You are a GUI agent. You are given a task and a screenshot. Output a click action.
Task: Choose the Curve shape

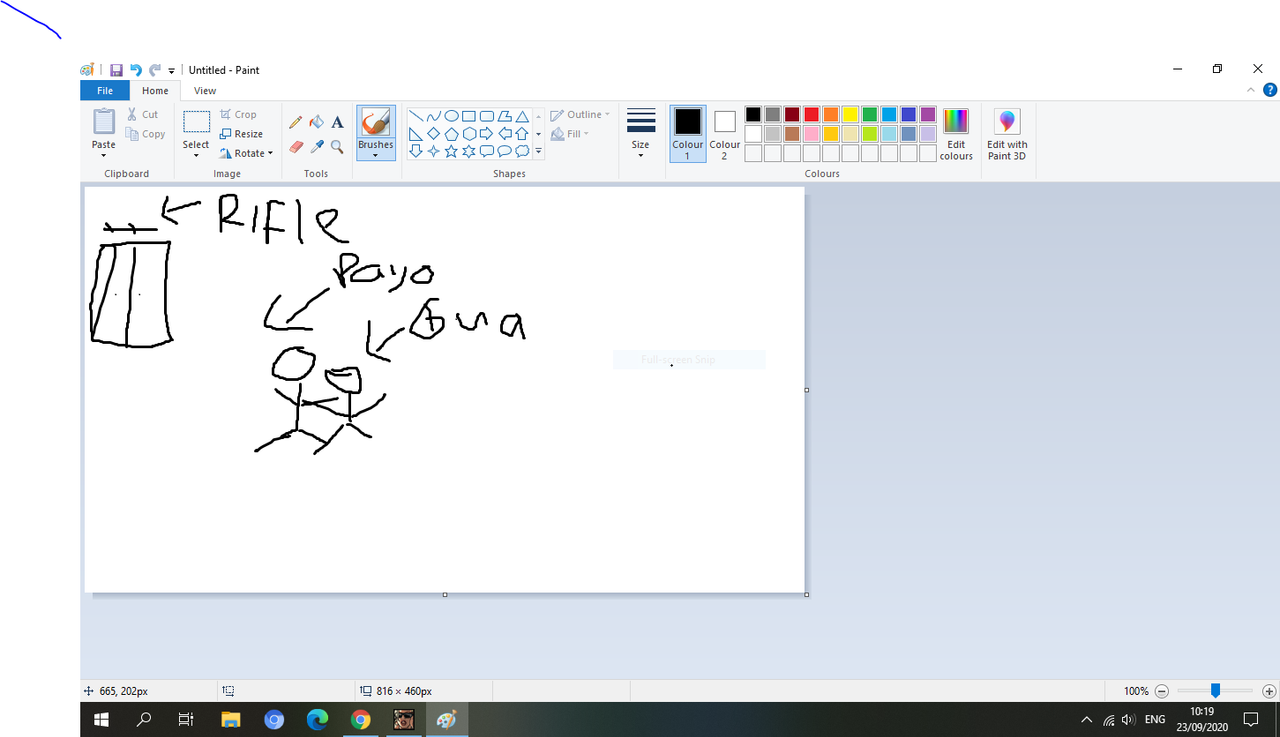(433, 116)
